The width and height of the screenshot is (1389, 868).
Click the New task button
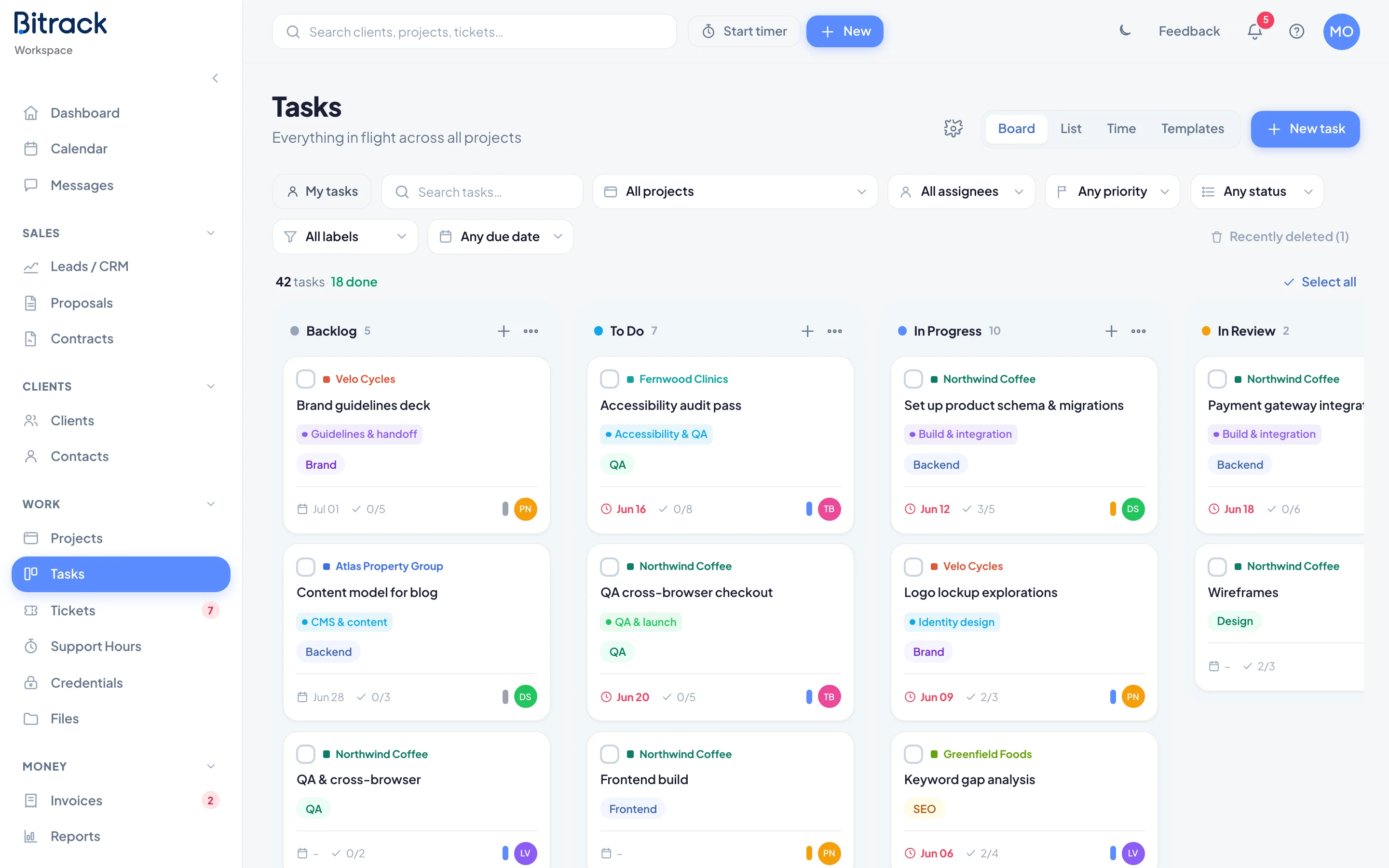(x=1305, y=129)
